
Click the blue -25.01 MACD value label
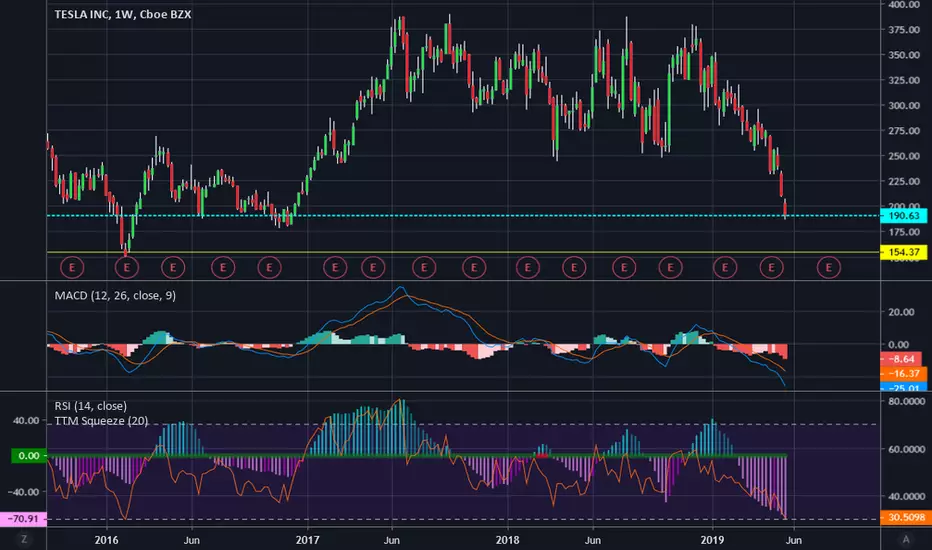point(903,387)
